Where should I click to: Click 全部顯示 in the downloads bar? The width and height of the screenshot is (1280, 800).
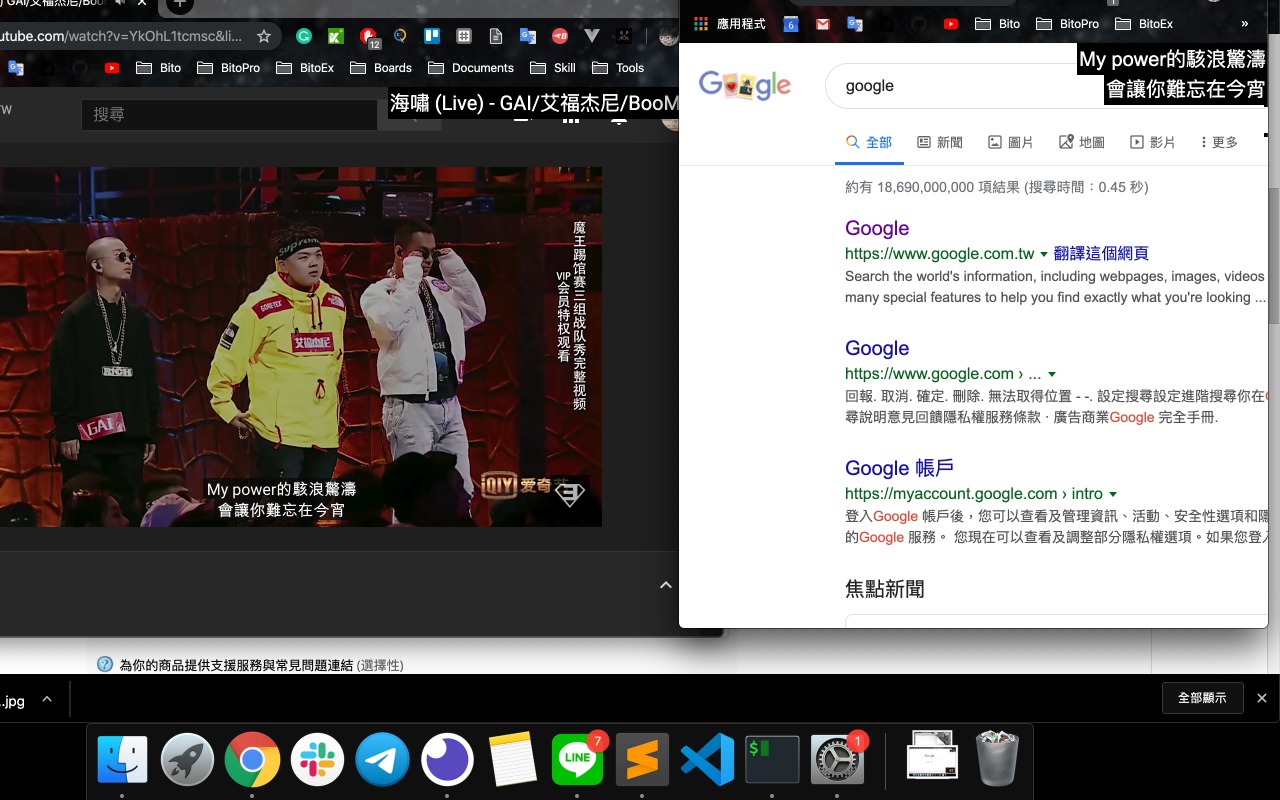[1202, 698]
